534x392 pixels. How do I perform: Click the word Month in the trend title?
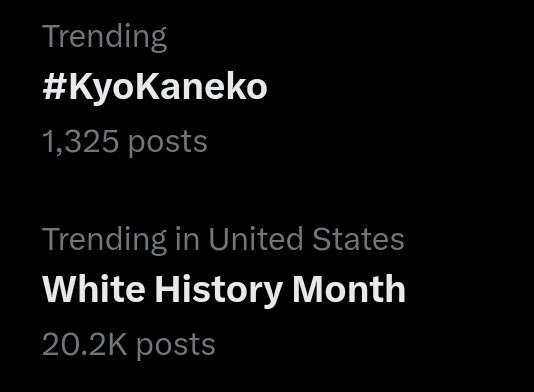click(349, 289)
